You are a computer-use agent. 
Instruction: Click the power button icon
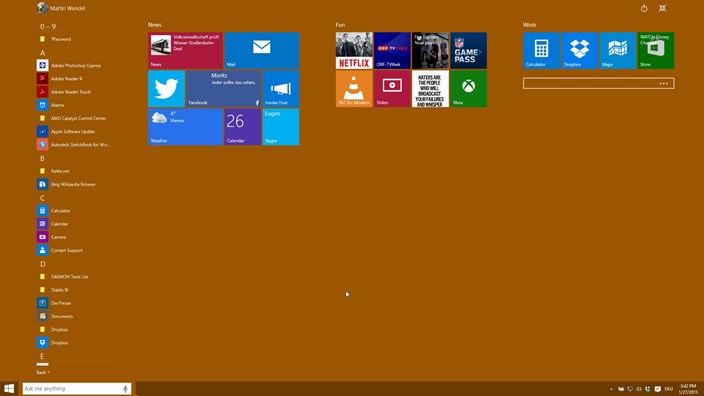coord(644,8)
